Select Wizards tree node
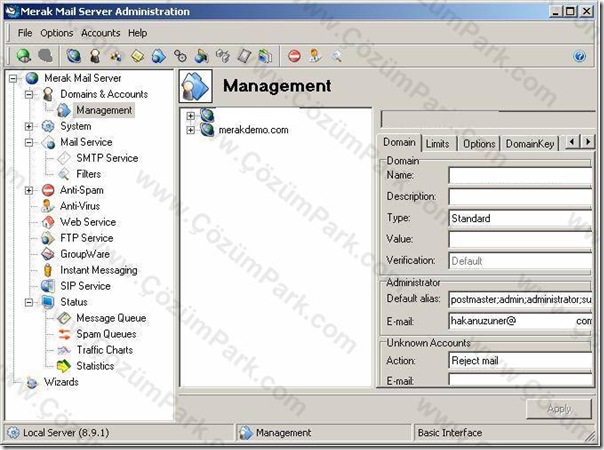This screenshot has height=450, width=604. pos(61,382)
